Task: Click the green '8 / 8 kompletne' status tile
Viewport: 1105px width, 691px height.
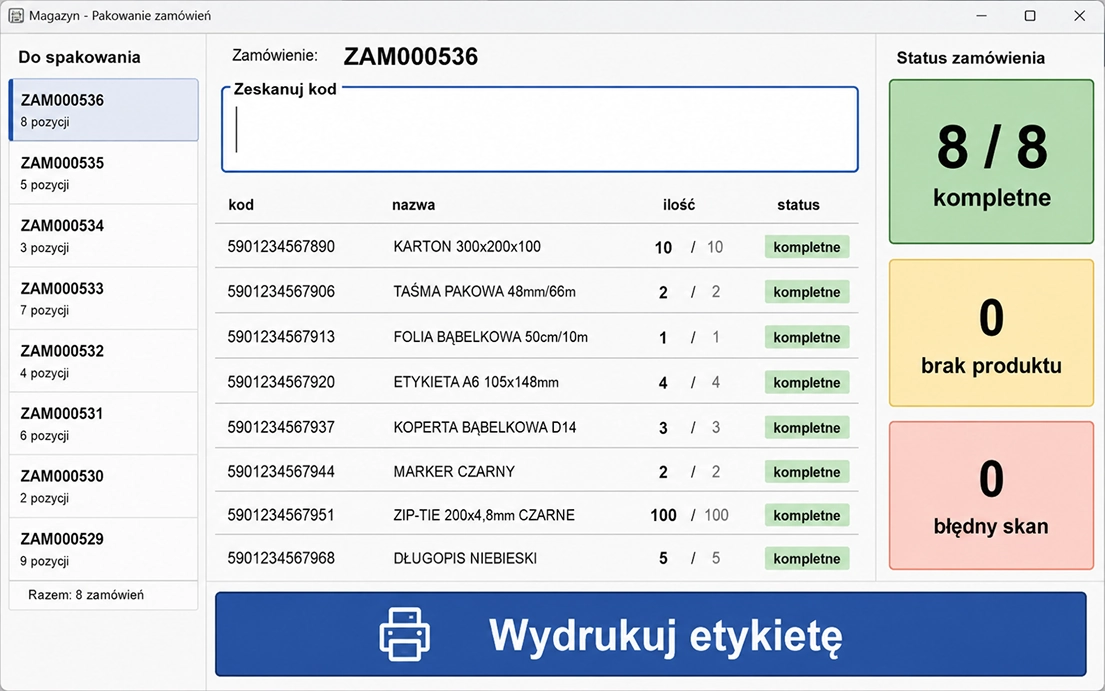Action: (992, 162)
